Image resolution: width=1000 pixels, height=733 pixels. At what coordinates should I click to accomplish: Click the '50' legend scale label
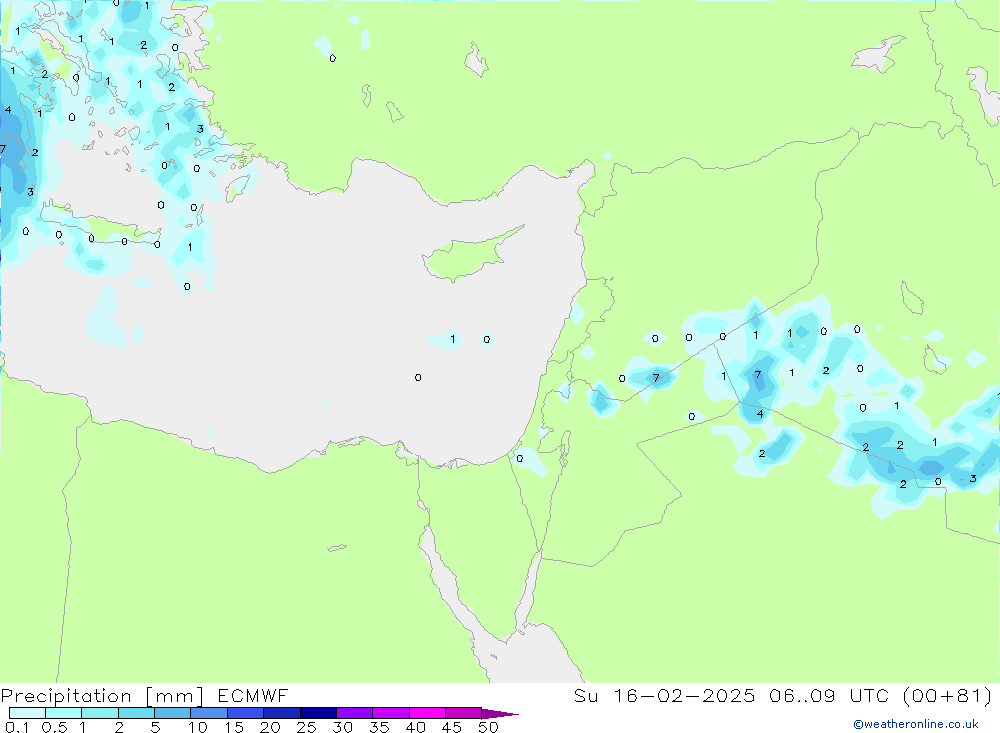[488, 727]
